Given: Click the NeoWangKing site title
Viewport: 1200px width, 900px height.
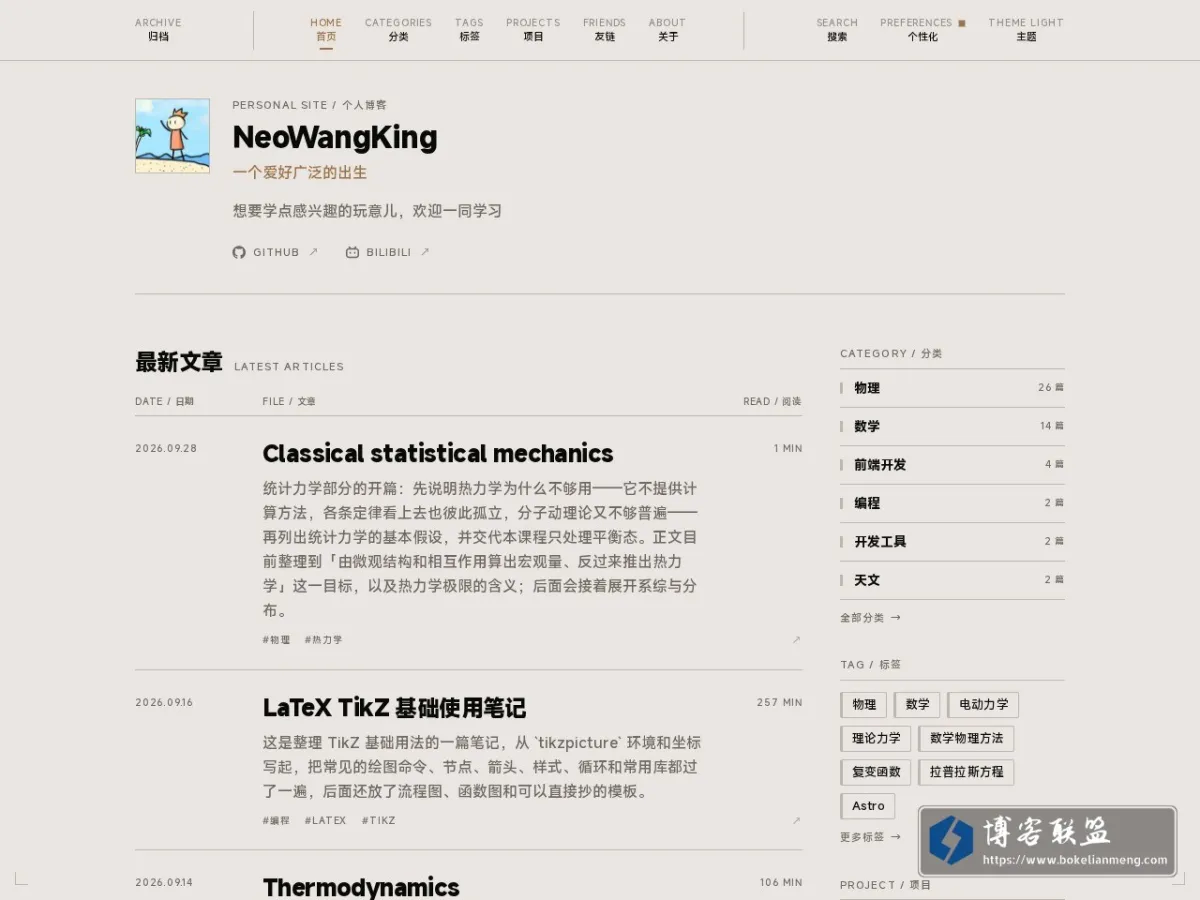Looking at the screenshot, I should click(335, 137).
